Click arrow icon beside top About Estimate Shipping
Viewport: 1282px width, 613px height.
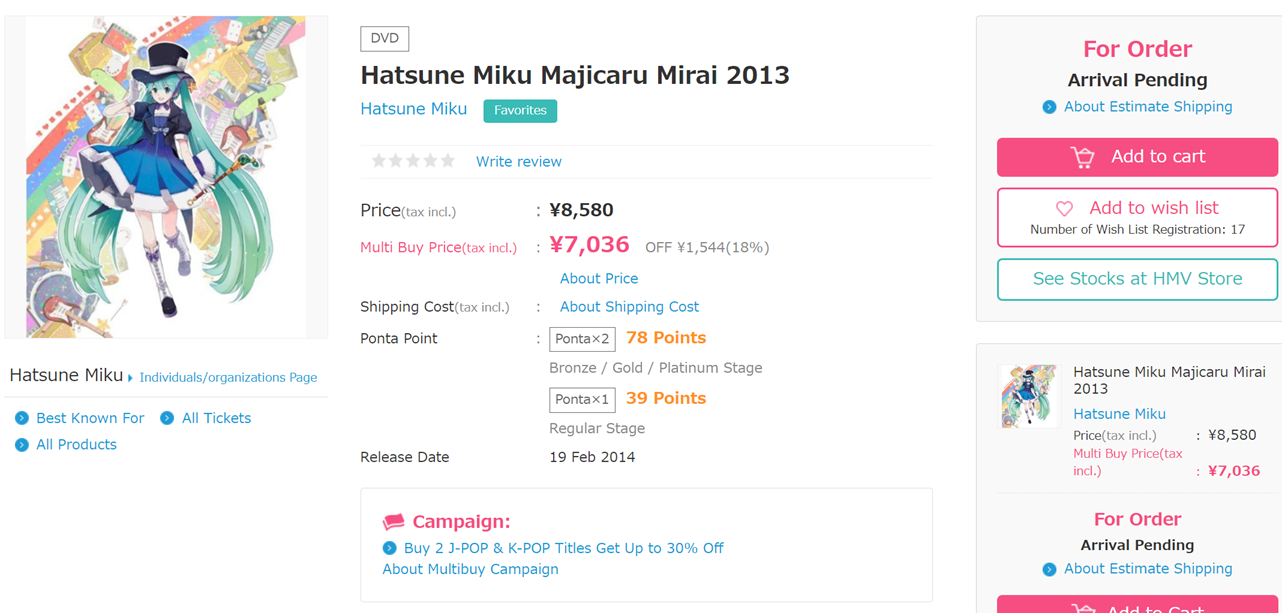point(1049,107)
